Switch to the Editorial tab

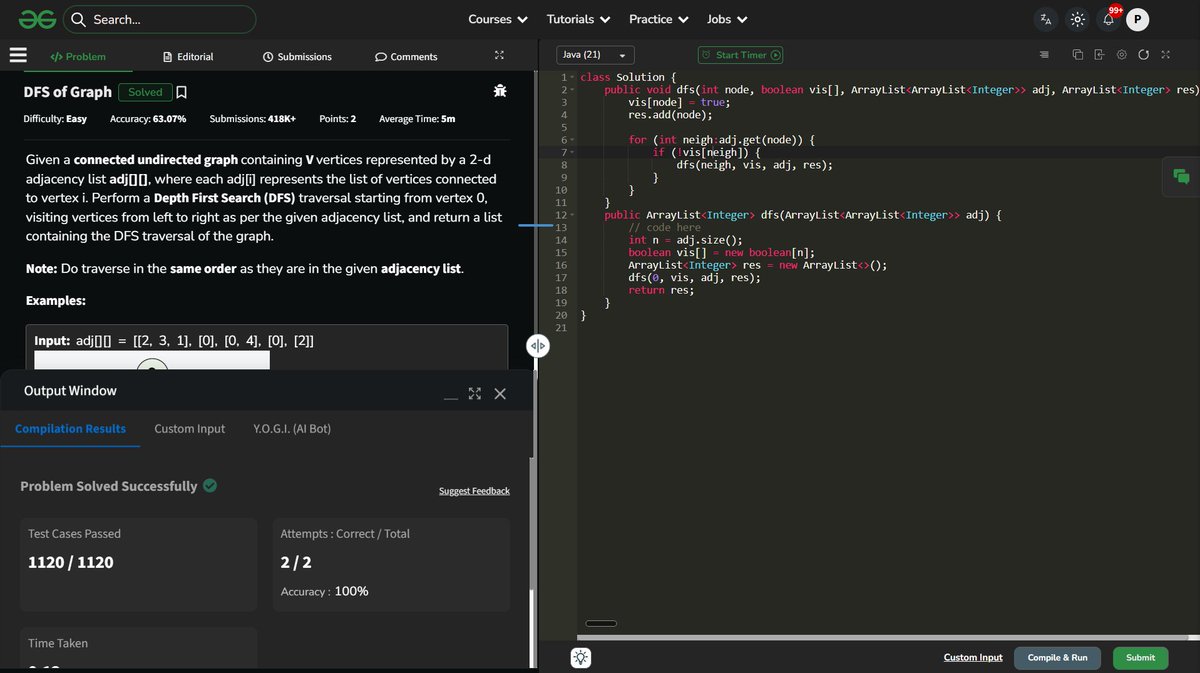pyautogui.click(x=188, y=57)
